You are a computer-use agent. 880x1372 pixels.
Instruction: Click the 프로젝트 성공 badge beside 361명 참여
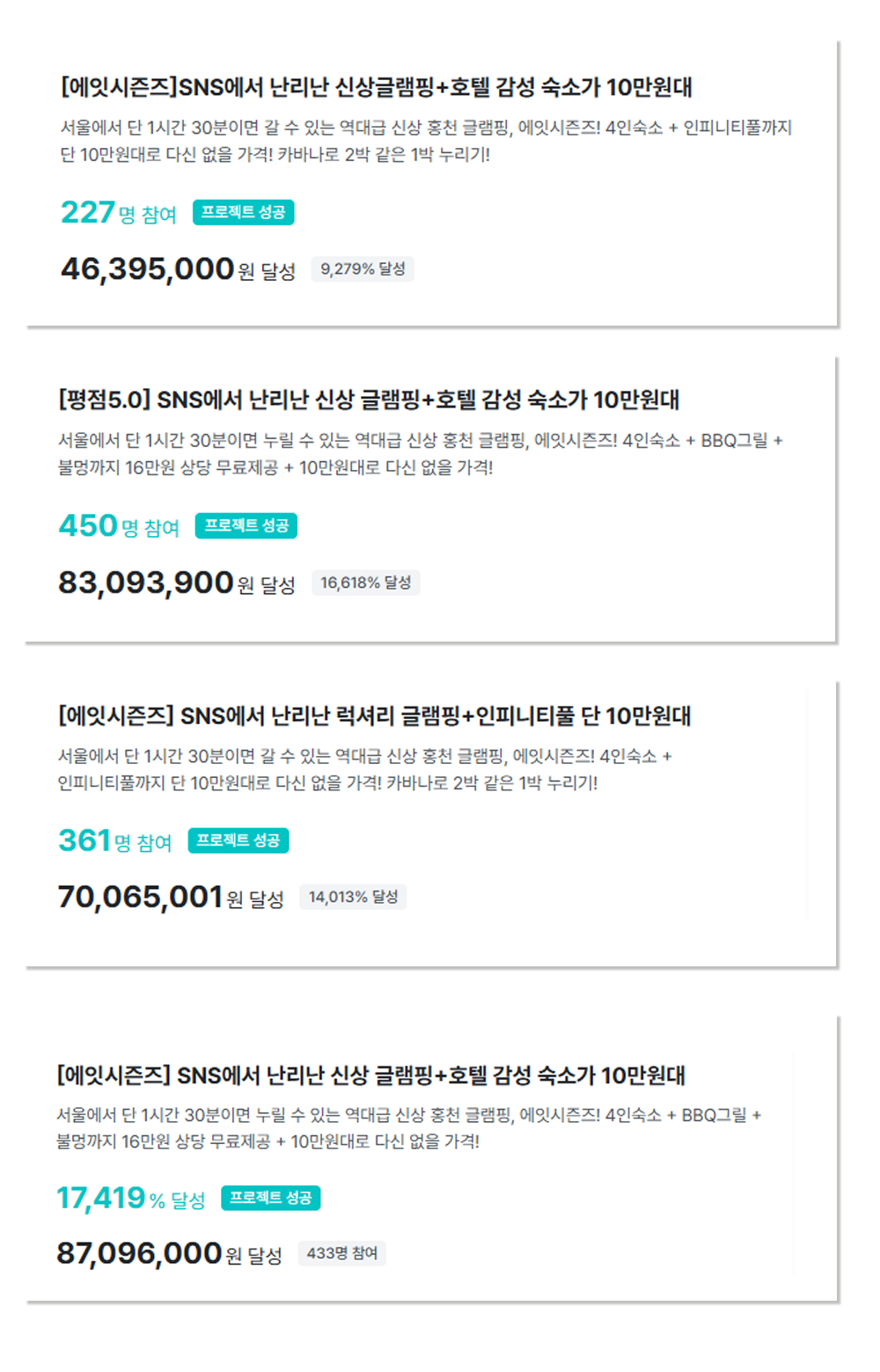tap(238, 840)
